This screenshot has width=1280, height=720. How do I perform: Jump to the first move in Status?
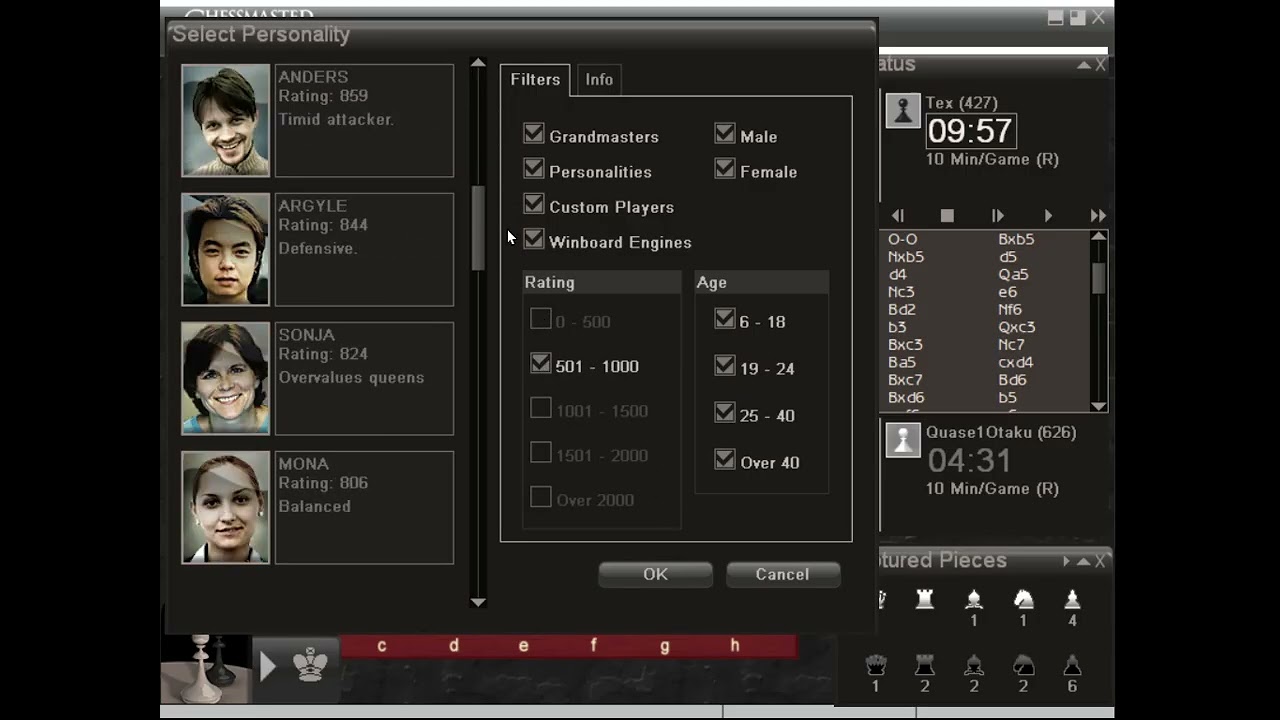tap(898, 216)
